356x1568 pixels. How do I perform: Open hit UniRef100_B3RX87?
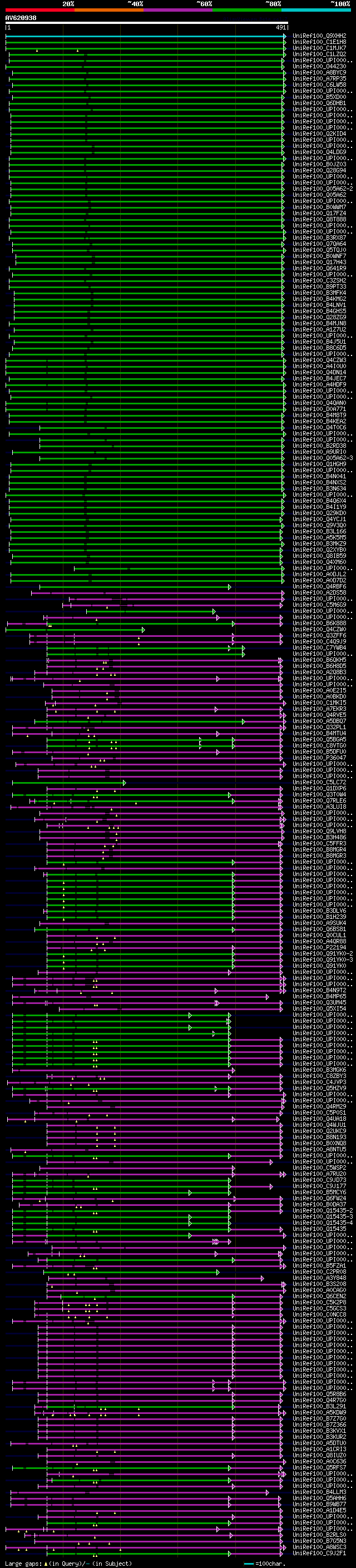tap(319, 238)
